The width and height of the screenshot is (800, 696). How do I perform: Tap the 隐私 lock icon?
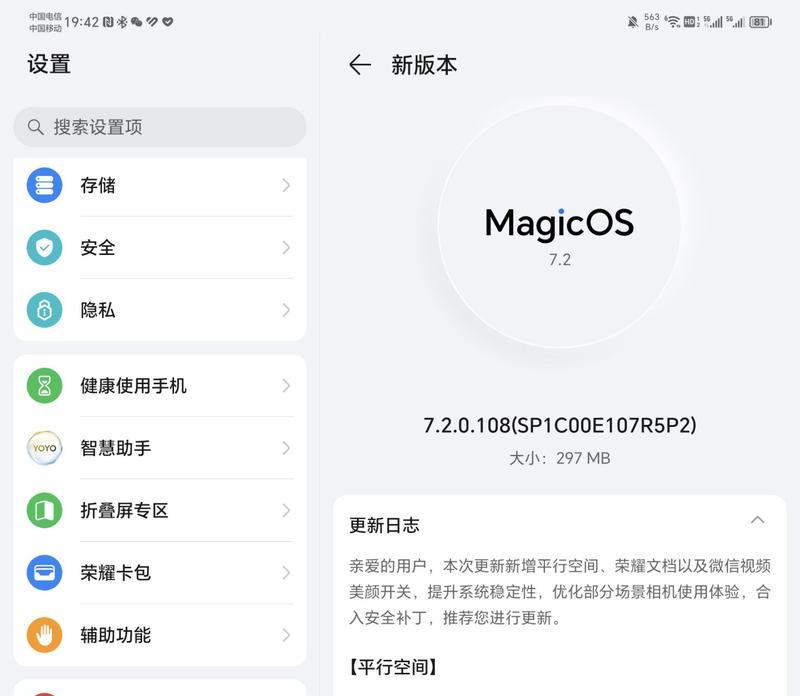click(44, 310)
